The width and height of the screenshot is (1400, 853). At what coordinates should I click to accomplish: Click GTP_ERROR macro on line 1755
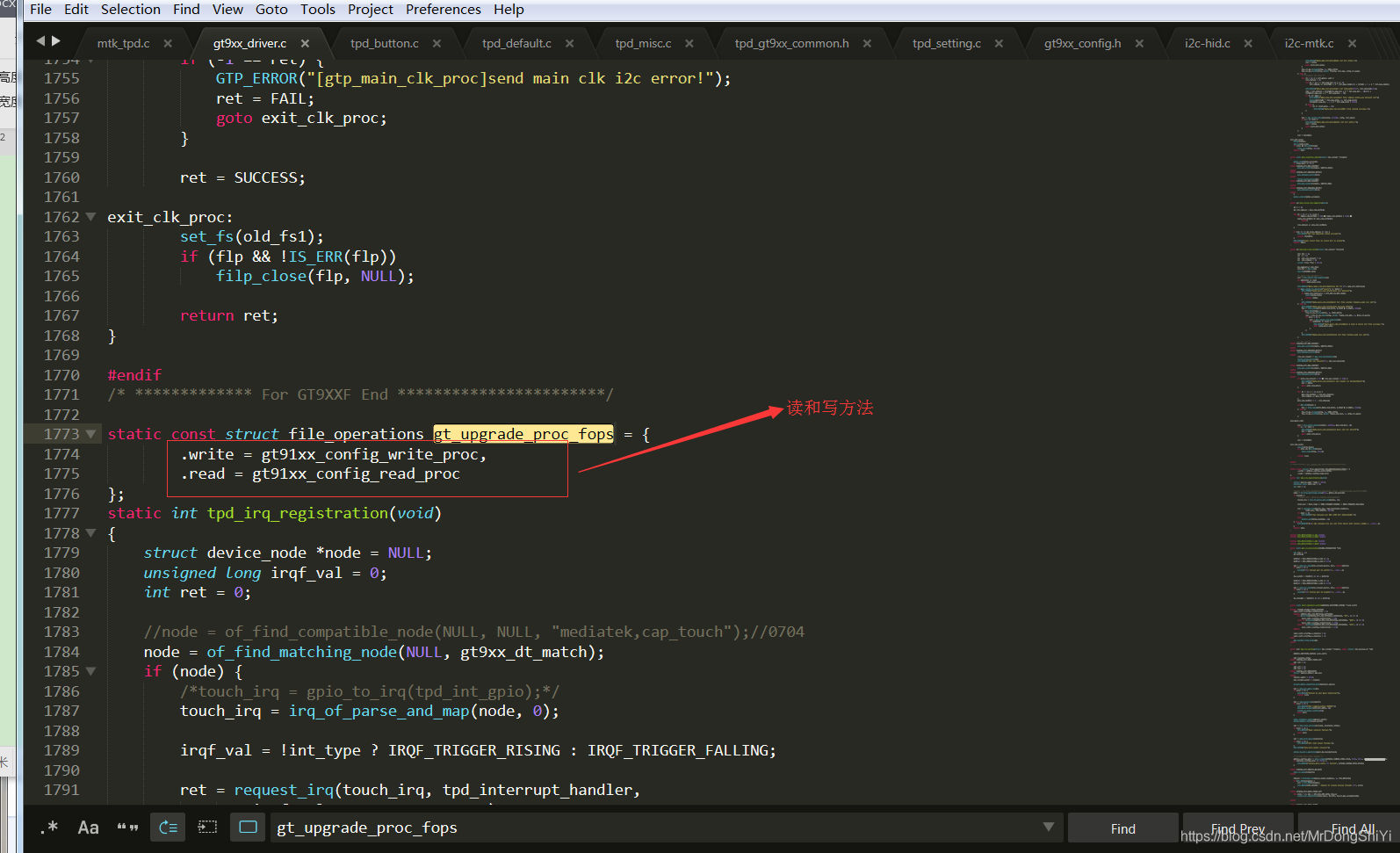pyautogui.click(x=256, y=78)
